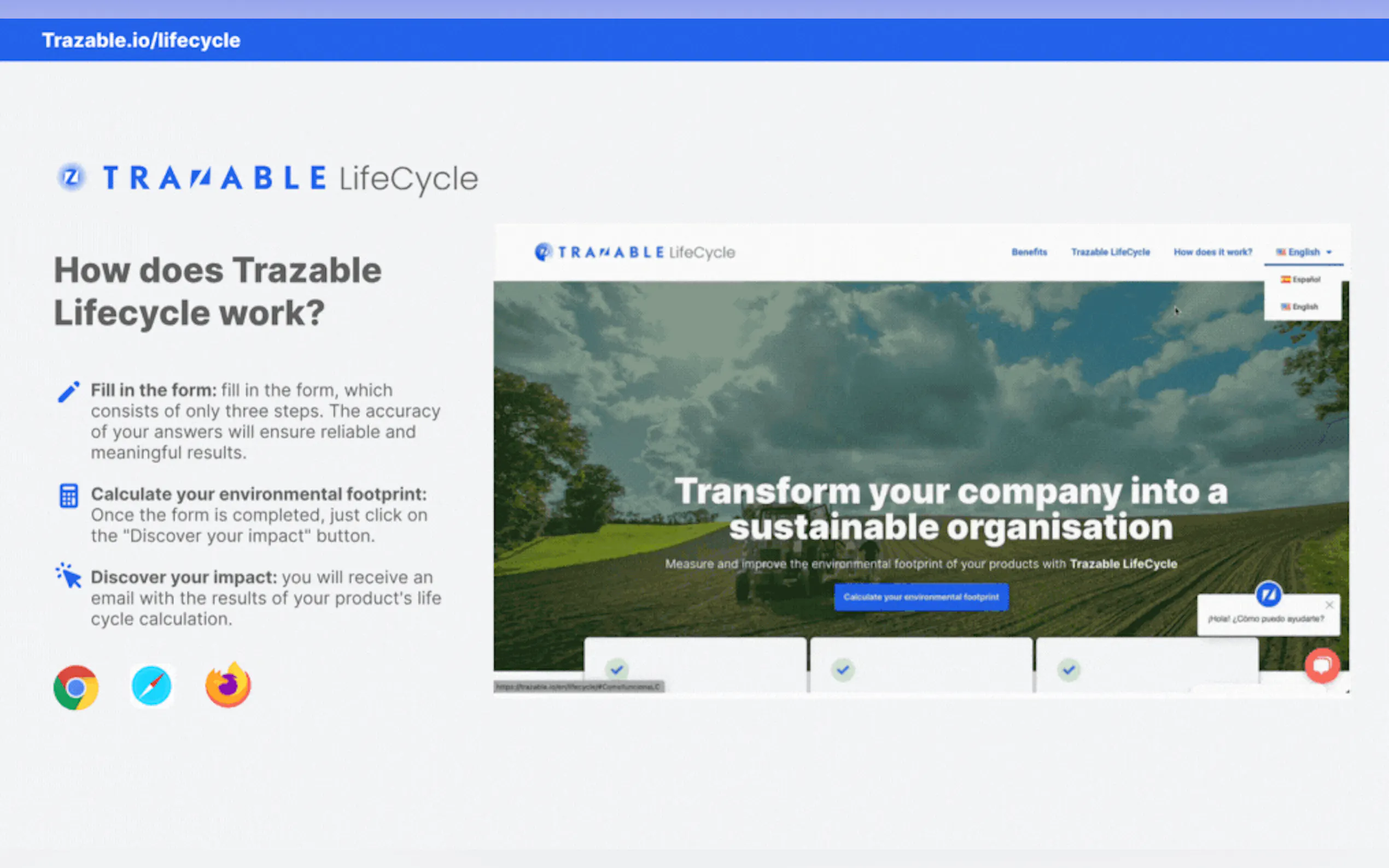Click the Firefox browser icon
The width and height of the screenshot is (1389, 868).
click(x=228, y=685)
